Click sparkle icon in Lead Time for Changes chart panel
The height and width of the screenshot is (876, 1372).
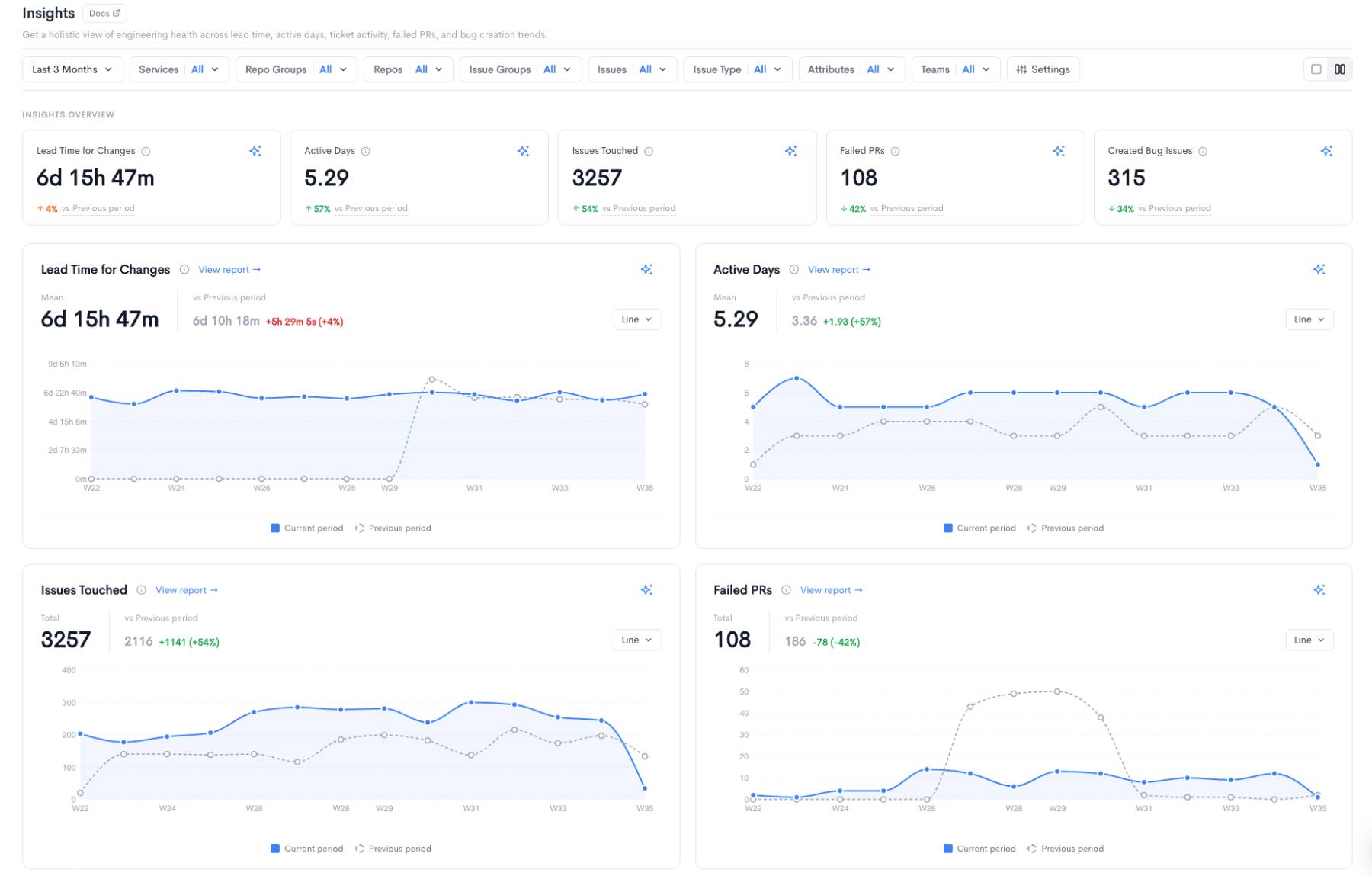tap(646, 269)
